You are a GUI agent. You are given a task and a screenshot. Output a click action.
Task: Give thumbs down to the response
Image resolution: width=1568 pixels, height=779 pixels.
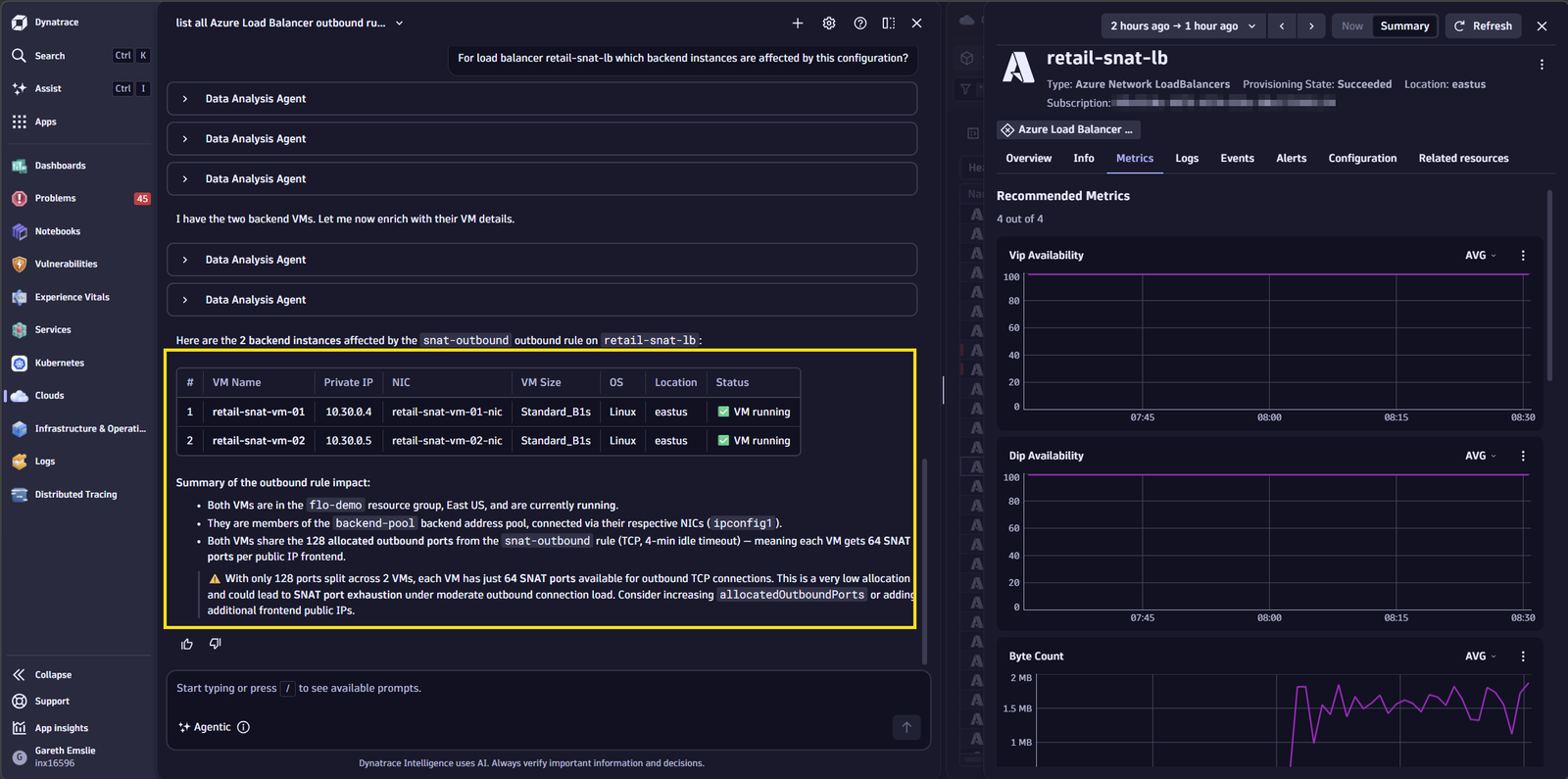216,644
